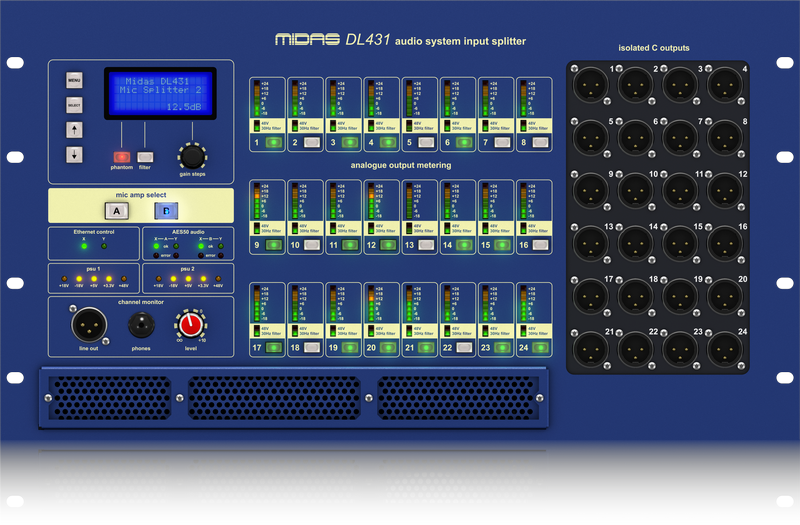Click isolated C output XLR connector 15
This screenshot has width=800, height=525.
tap(680, 243)
